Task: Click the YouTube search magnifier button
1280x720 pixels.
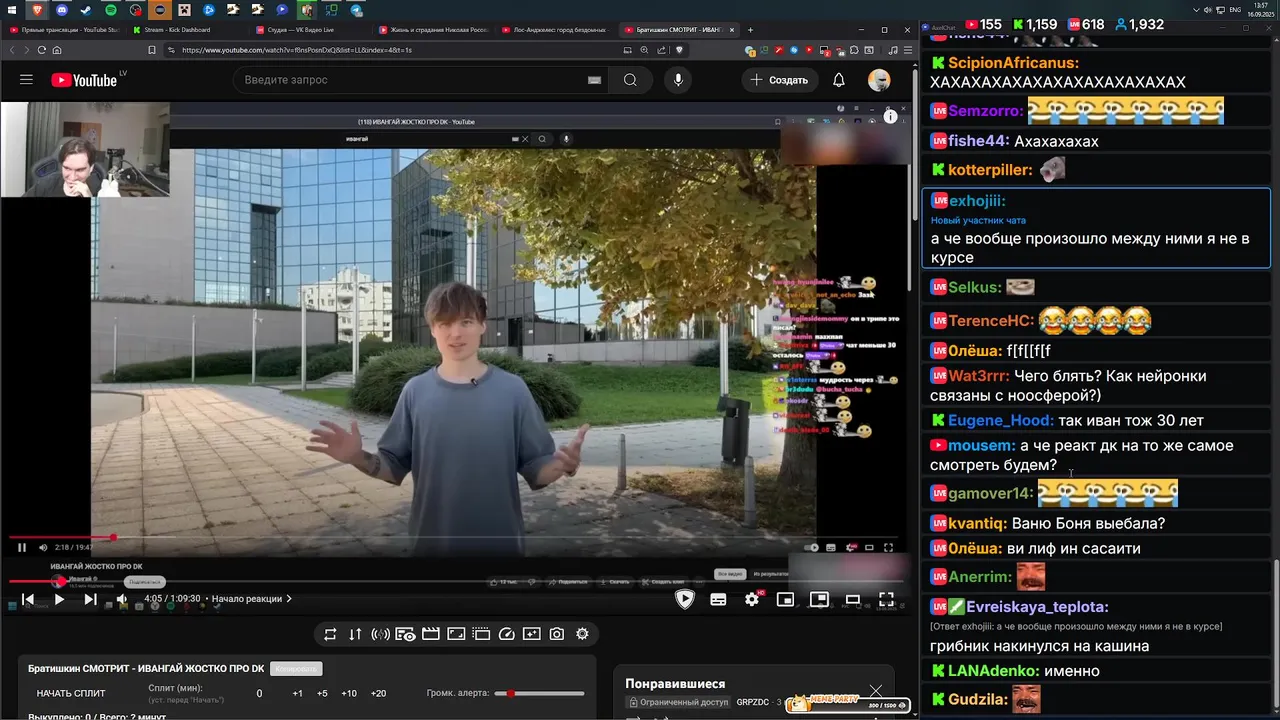Action: point(630,80)
